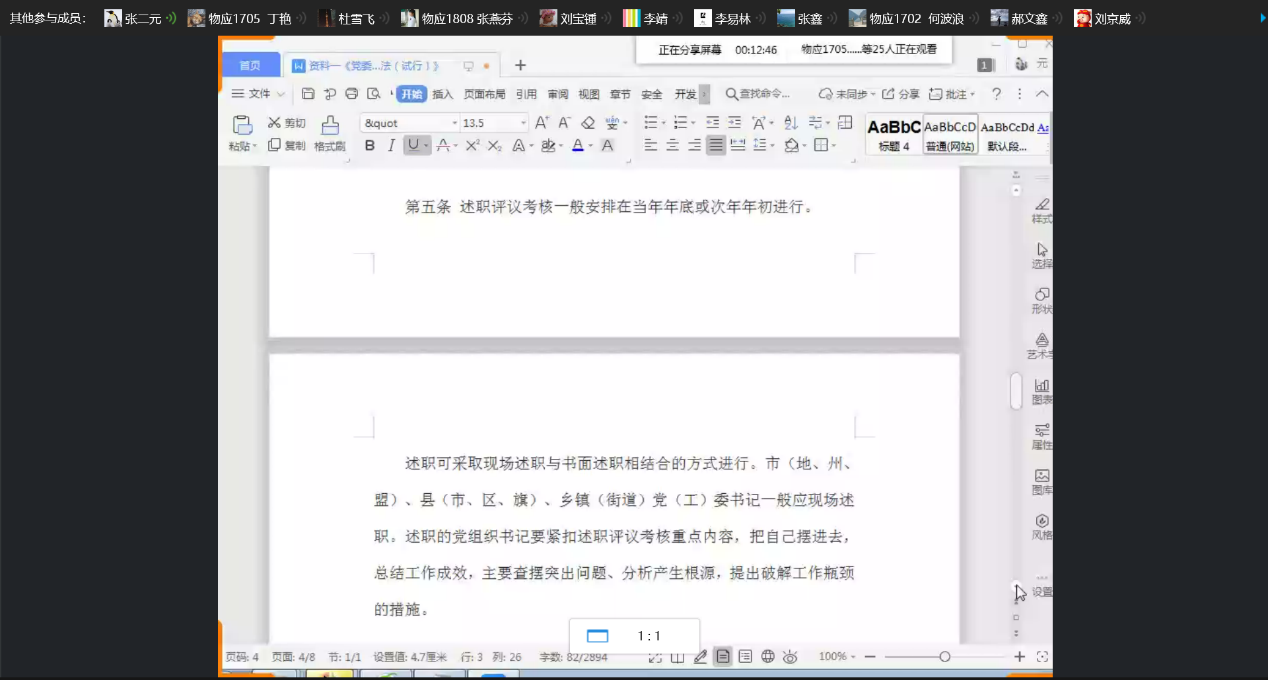Open the Chart (图表) sidebar tool

click(x=1041, y=389)
